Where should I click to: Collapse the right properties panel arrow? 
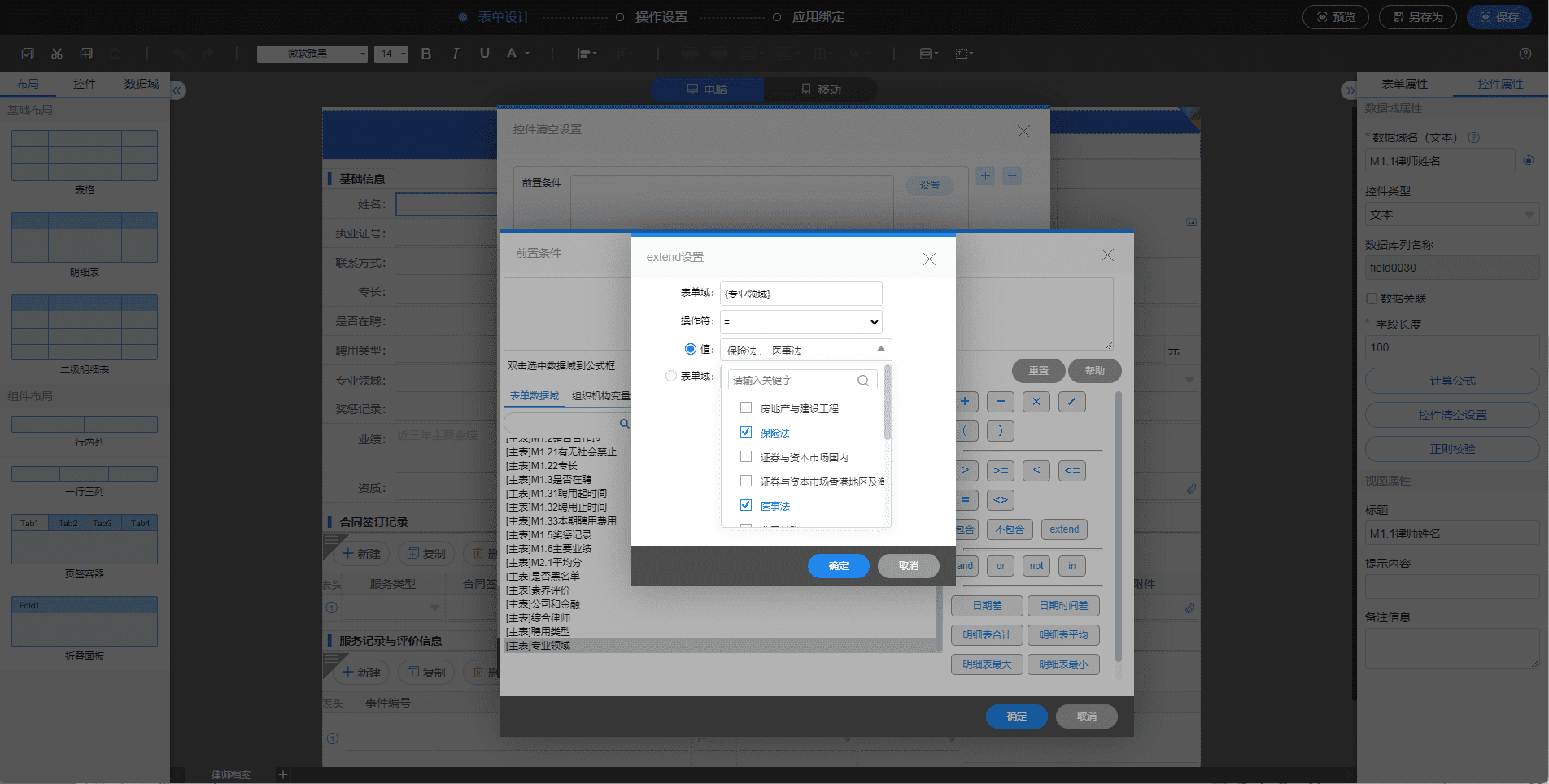1350,90
